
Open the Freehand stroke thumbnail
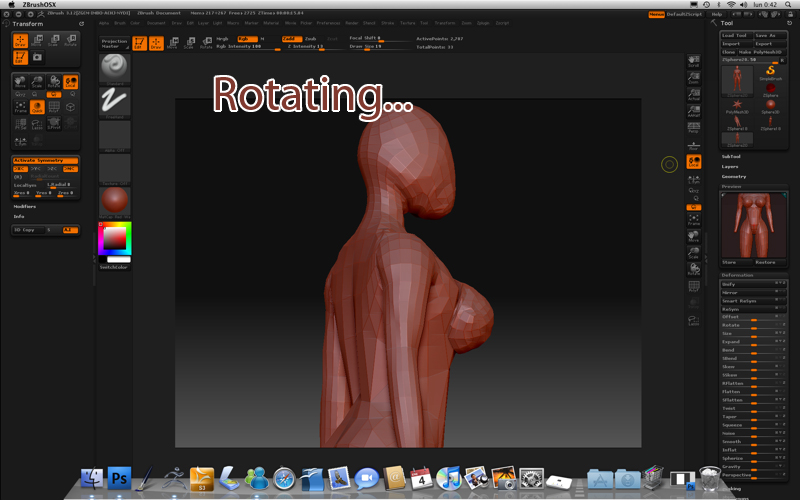pos(114,102)
